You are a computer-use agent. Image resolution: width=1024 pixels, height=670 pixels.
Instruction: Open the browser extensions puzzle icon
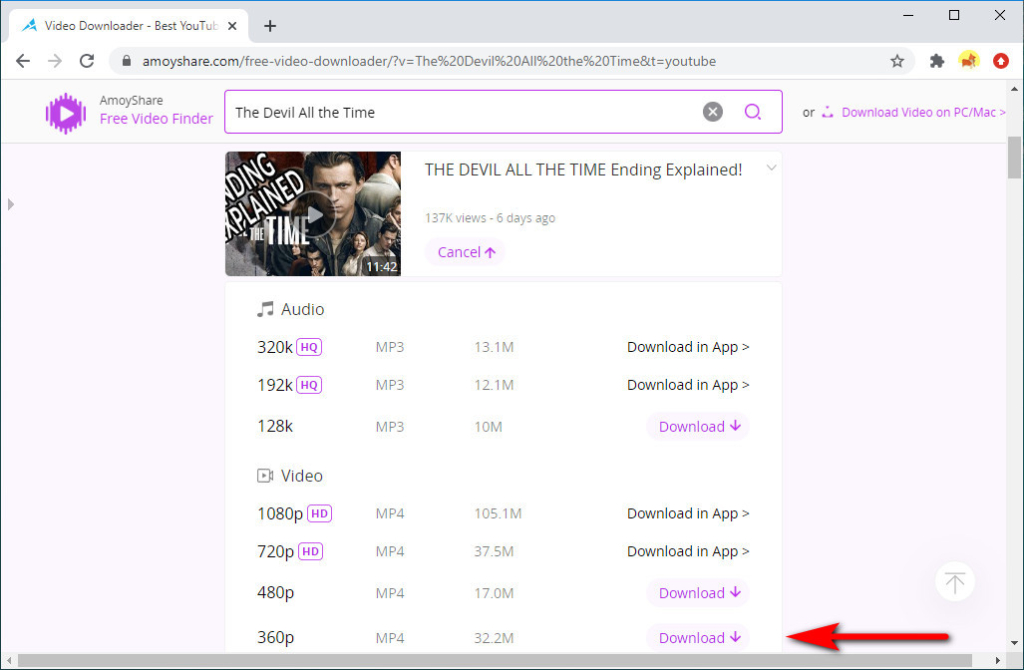coord(936,60)
